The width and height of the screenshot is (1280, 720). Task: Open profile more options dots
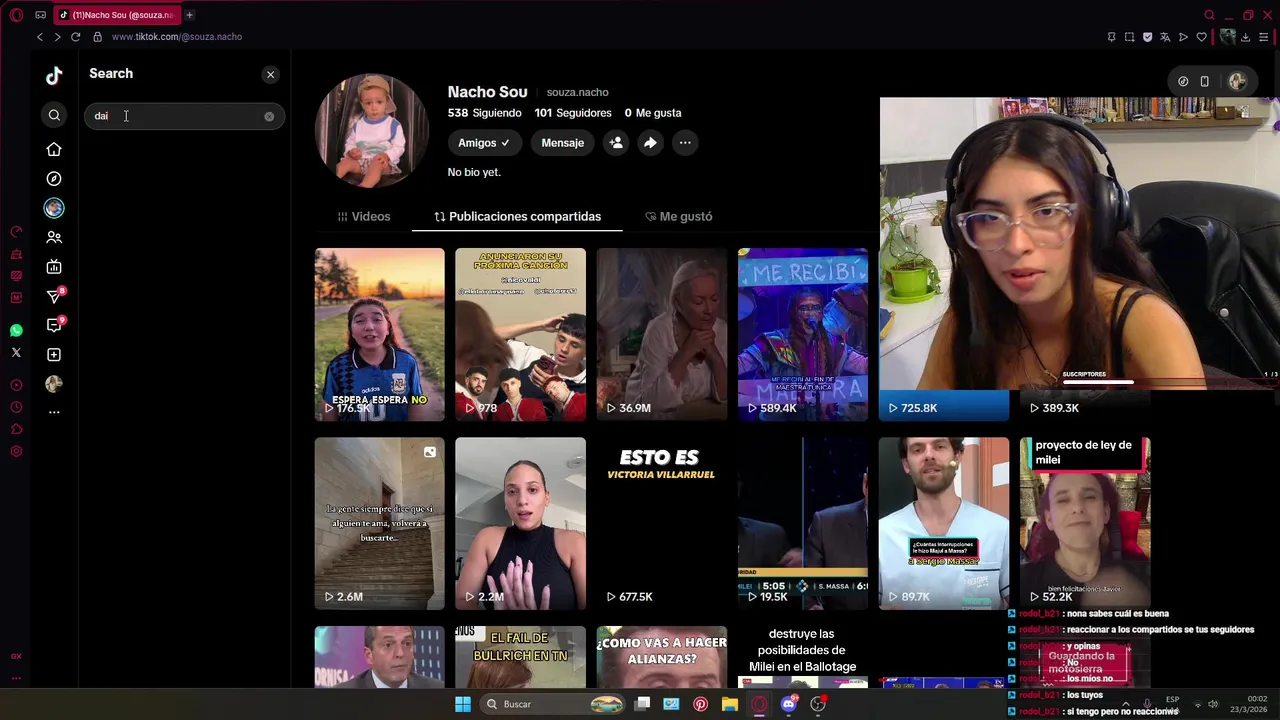(x=685, y=143)
